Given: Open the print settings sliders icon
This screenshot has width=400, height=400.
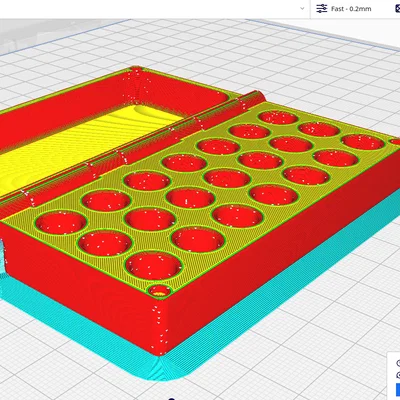Looking at the screenshot, I should tap(322, 9).
